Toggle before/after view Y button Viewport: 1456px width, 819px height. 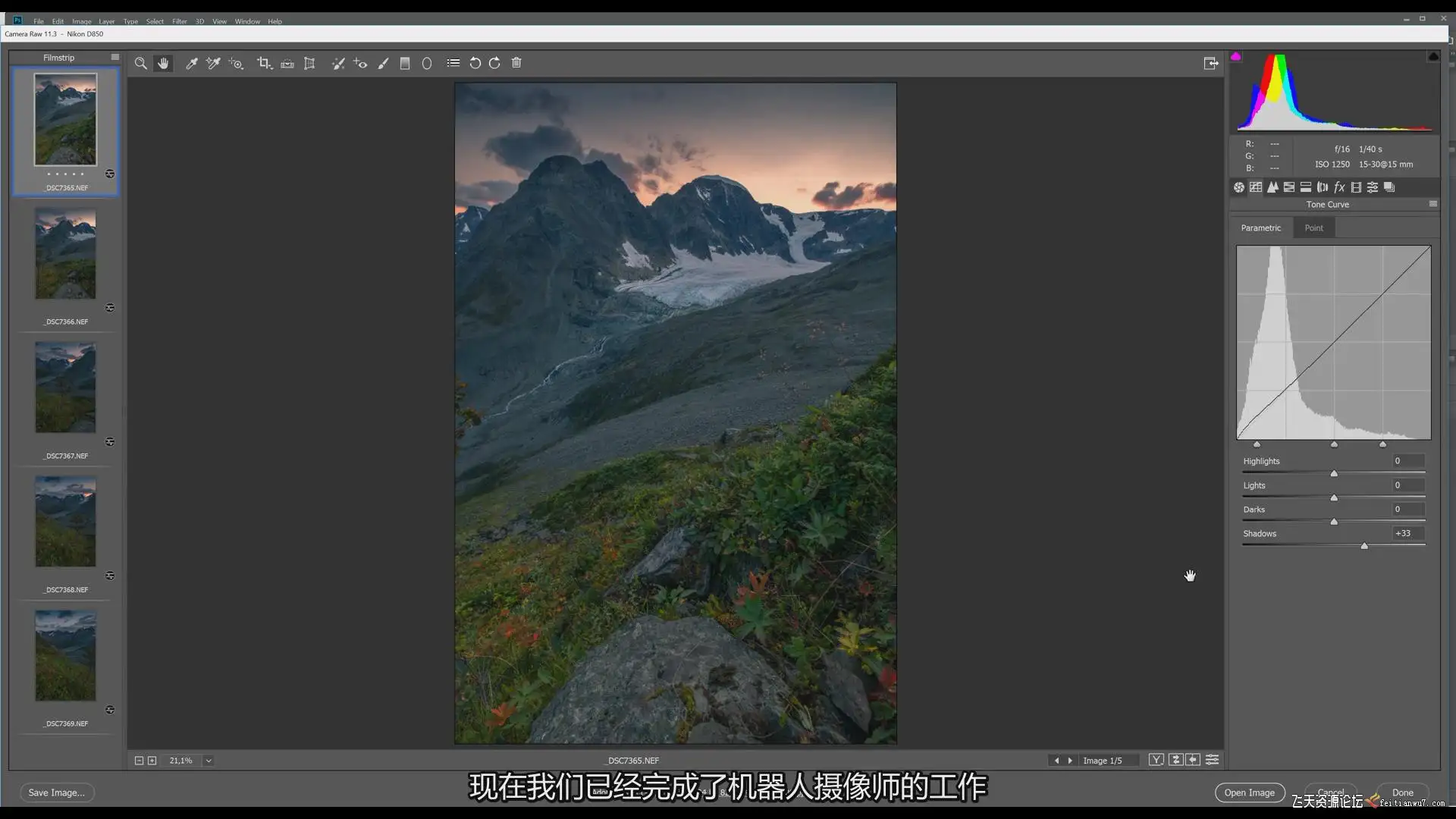tap(1156, 760)
